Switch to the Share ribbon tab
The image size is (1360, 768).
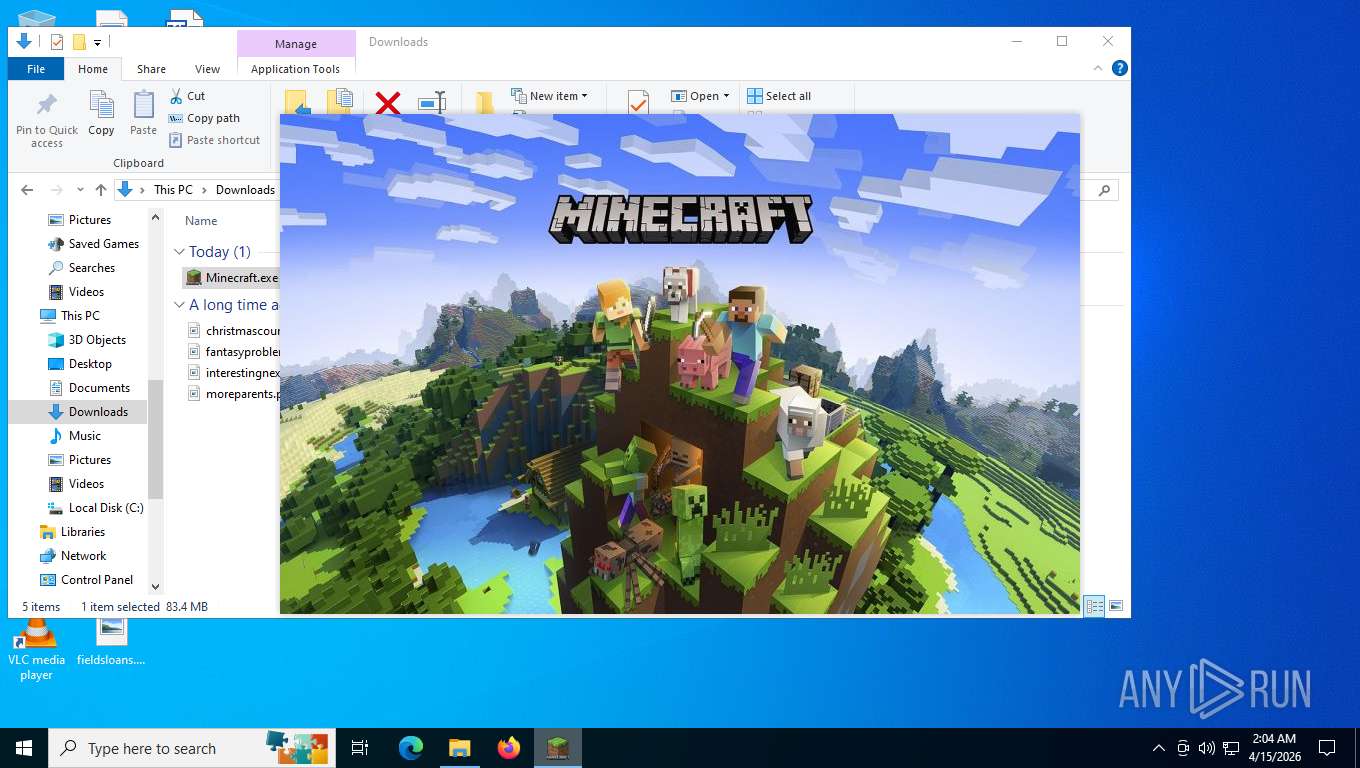click(x=152, y=69)
